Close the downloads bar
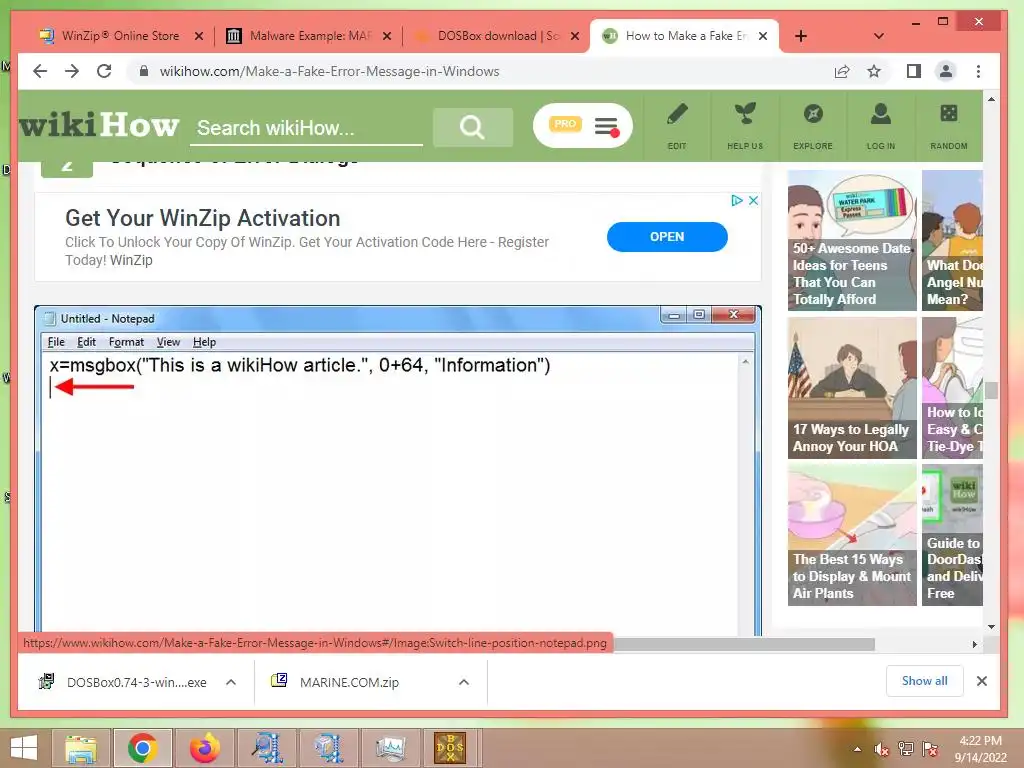Viewport: 1024px width, 768px height. [982, 680]
